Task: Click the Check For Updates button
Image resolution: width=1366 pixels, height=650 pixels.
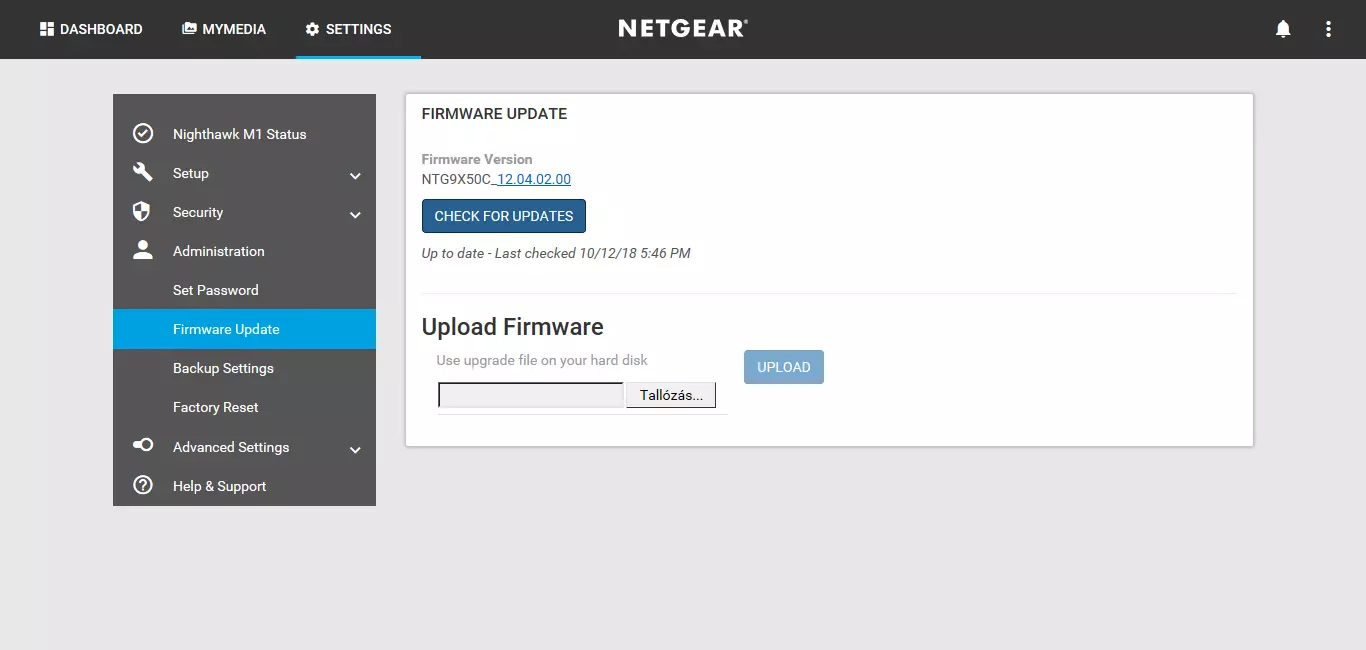Action: pos(504,216)
